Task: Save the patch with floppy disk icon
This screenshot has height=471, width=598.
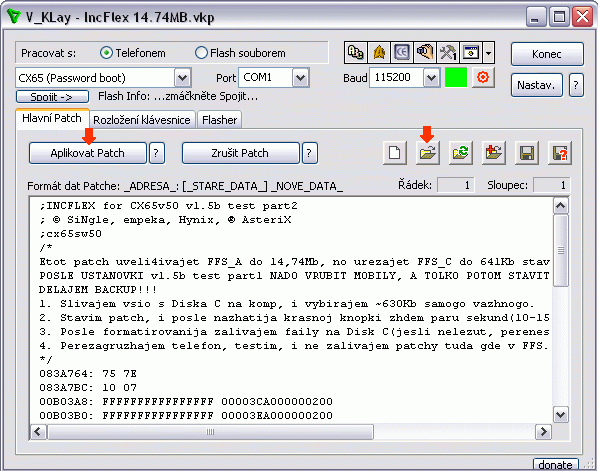Action: click(x=527, y=153)
